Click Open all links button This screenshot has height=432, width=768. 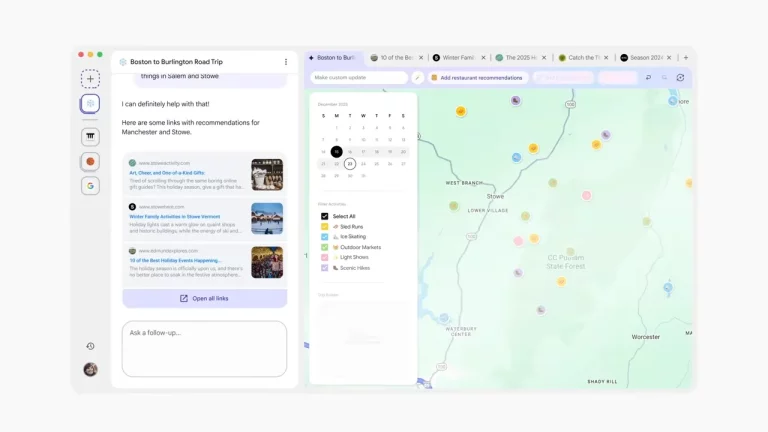point(204,298)
